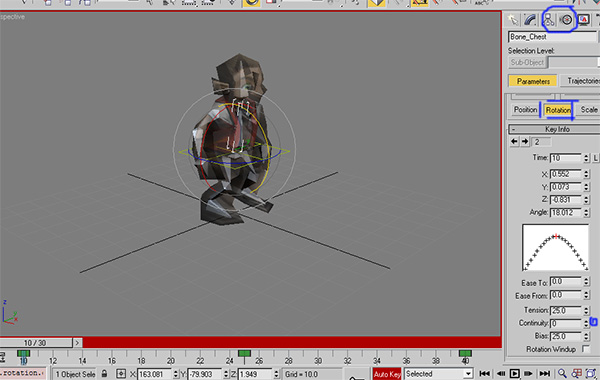Activate the Zoom viewport tool

pos(562,373)
